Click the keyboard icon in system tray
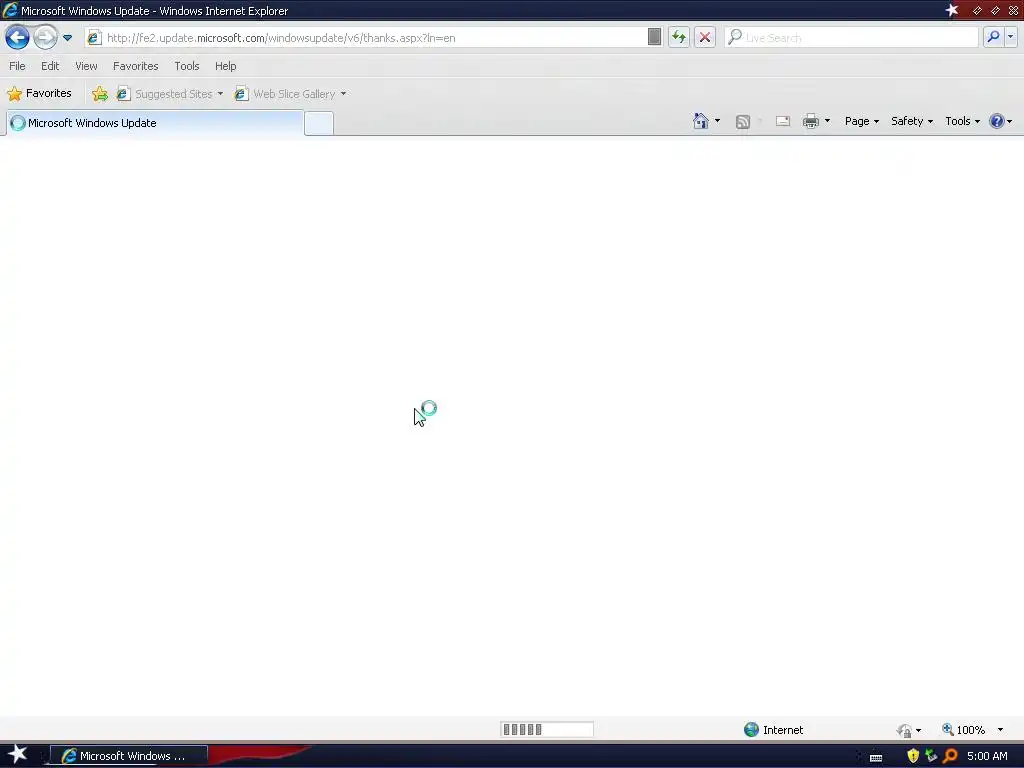This screenshot has width=1024, height=768. (876, 757)
